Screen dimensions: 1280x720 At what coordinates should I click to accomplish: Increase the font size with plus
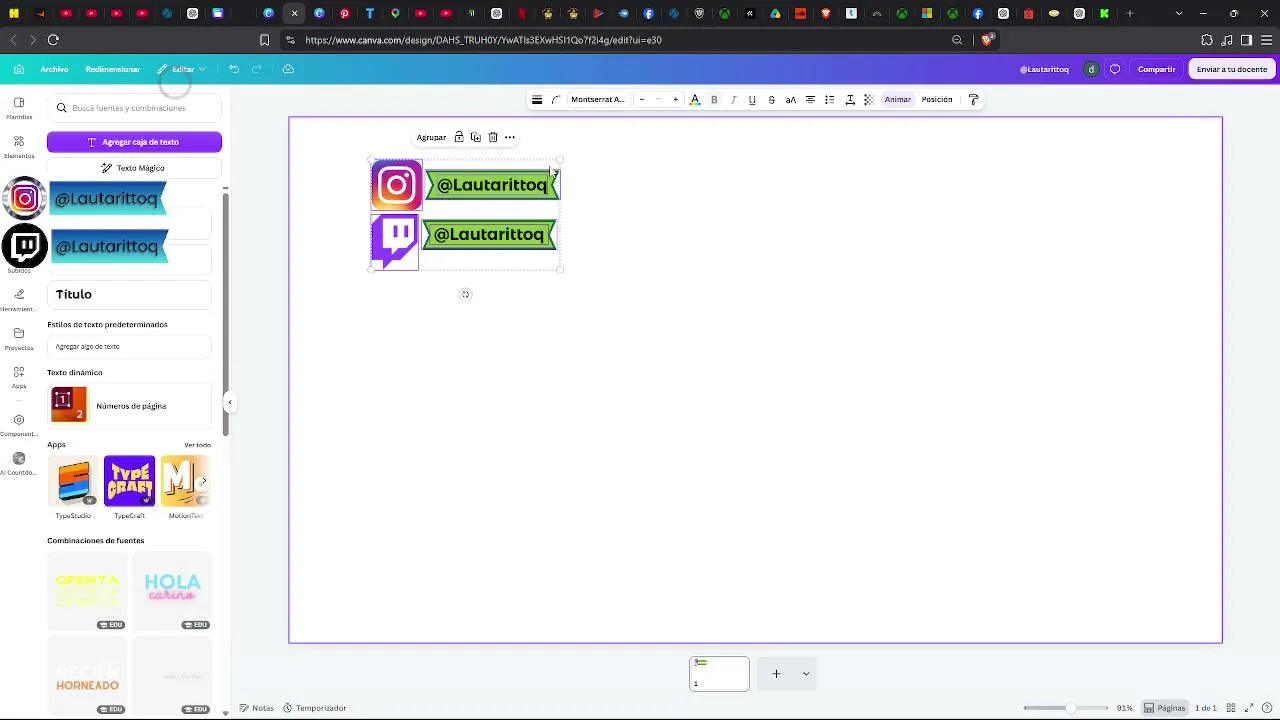tap(676, 100)
